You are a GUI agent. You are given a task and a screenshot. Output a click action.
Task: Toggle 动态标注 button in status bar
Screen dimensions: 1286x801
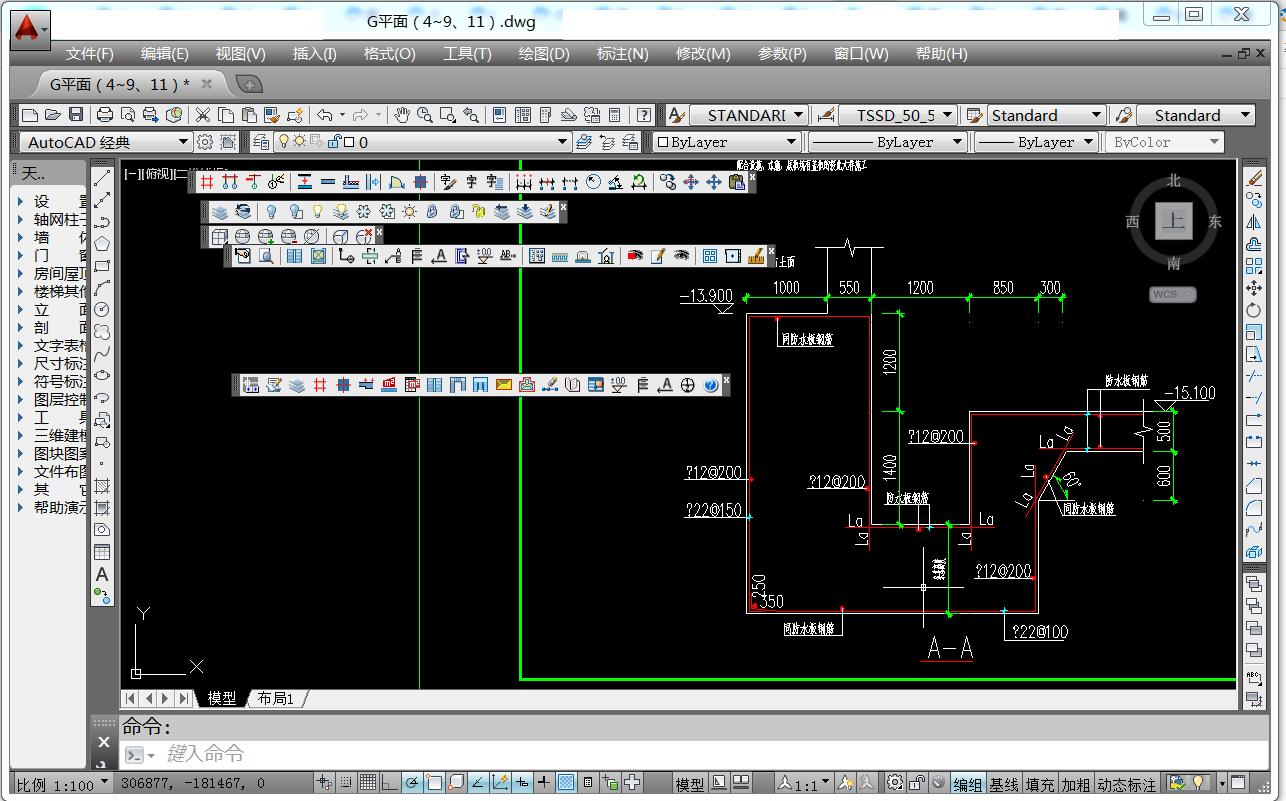tap(1127, 785)
